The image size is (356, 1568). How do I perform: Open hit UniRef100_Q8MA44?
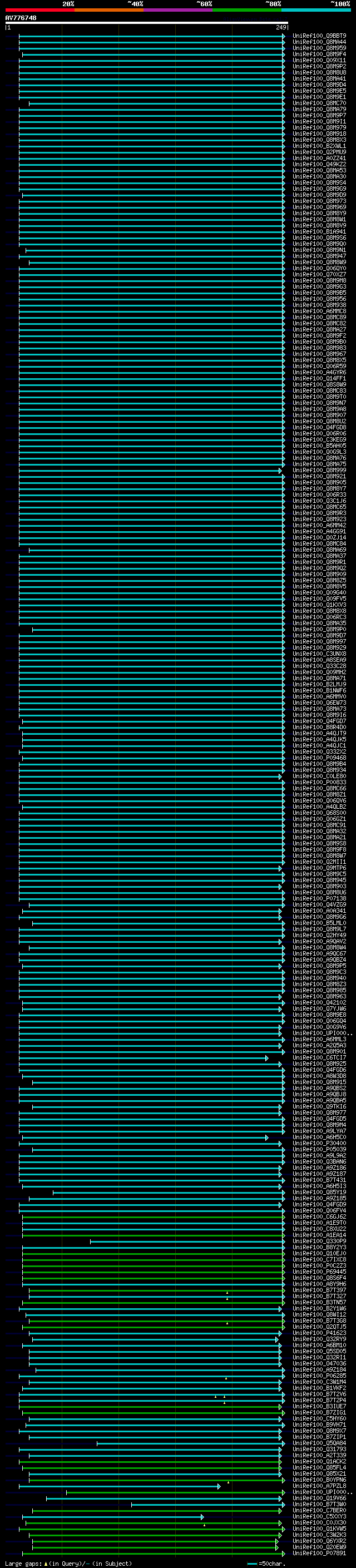[319, 42]
